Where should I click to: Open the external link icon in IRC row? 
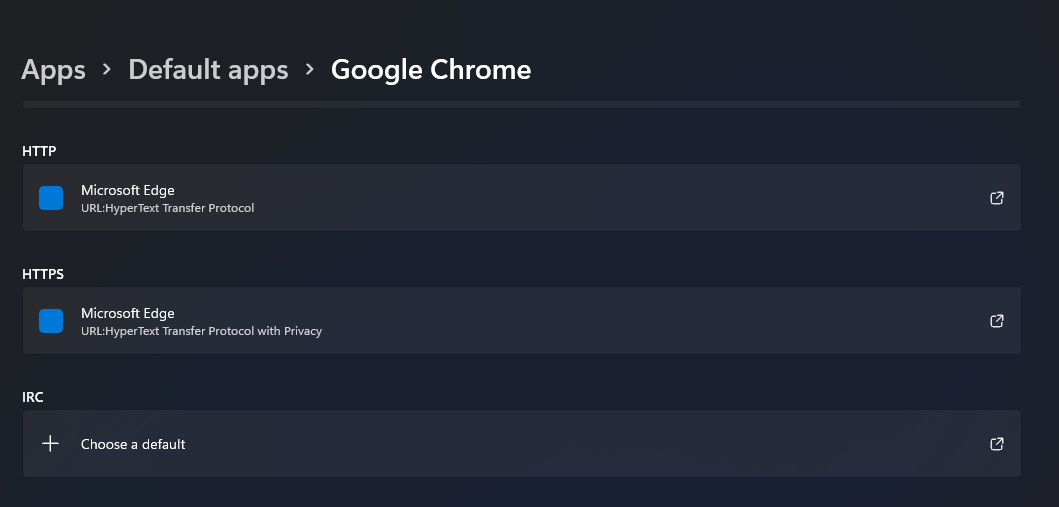click(x=996, y=444)
